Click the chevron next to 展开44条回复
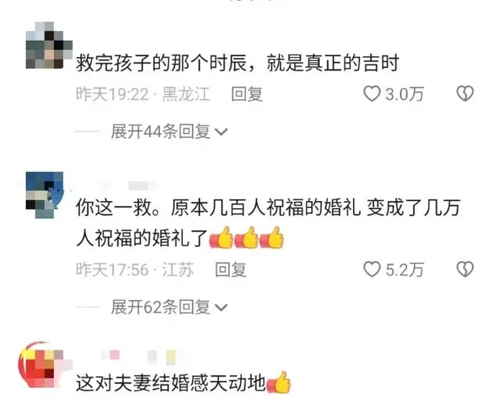Viewport: 500px width, 402px height. [x=221, y=132]
